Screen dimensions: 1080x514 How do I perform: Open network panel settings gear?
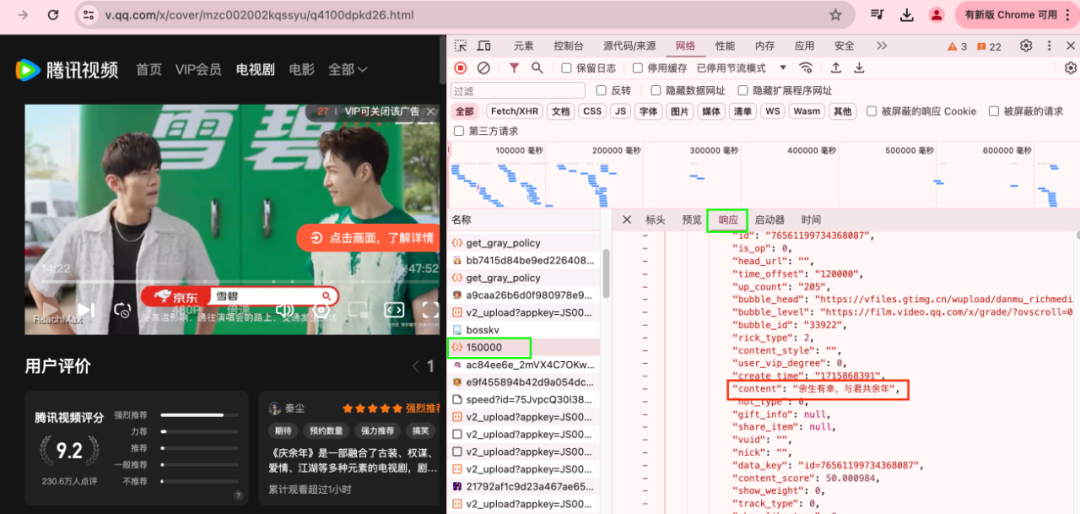1070,68
